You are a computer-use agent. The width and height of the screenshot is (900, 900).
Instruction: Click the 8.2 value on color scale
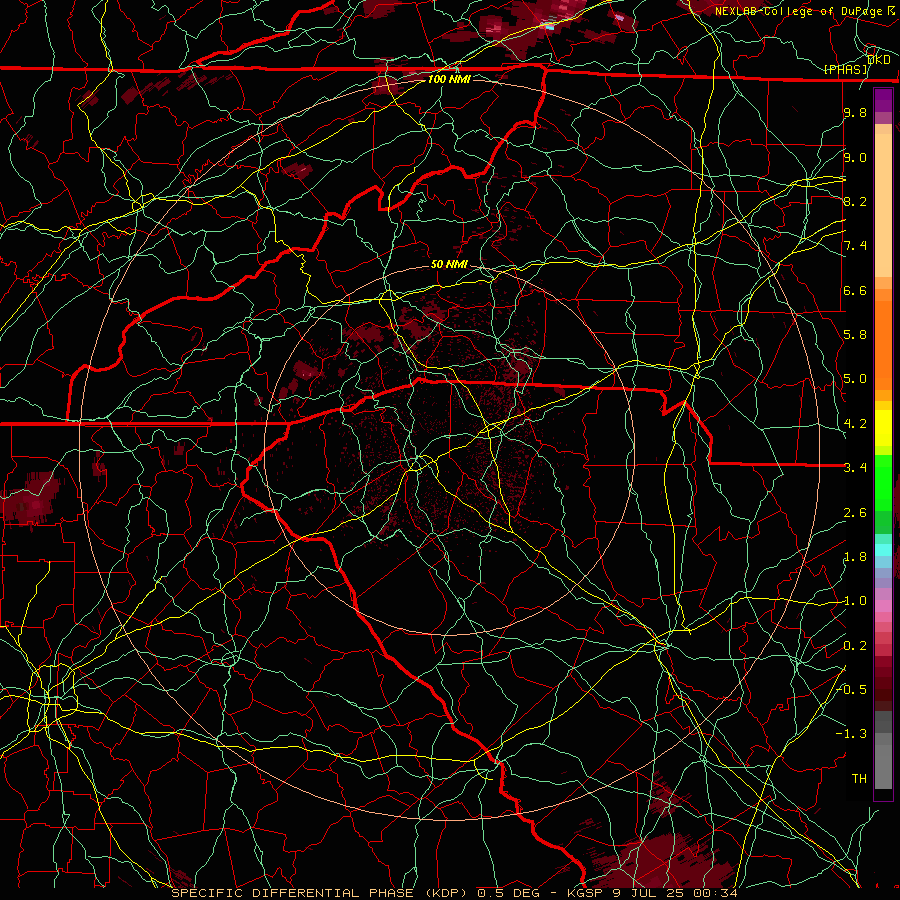pos(855,201)
